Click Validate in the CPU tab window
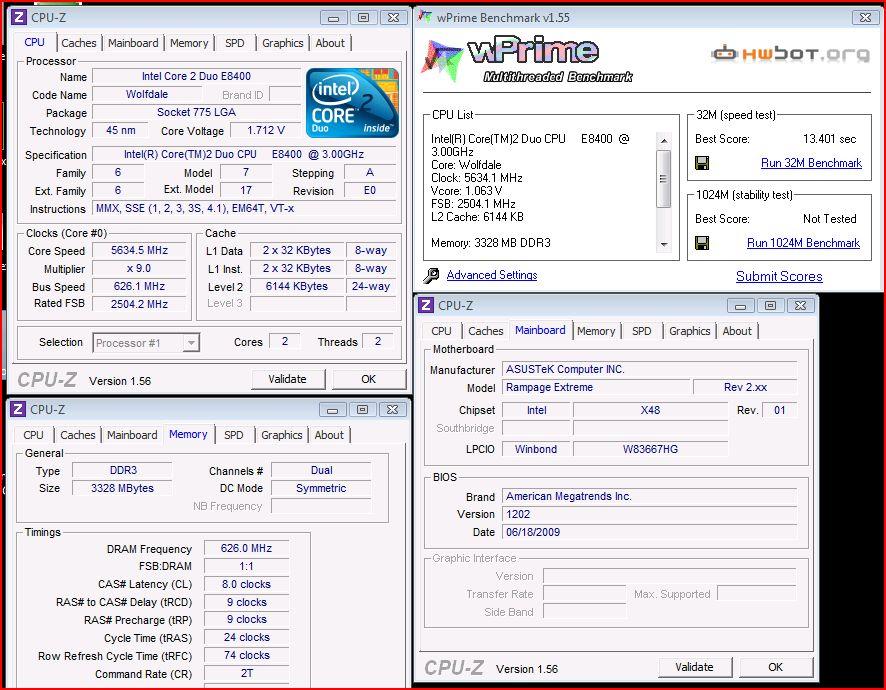The width and height of the screenshot is (886, 690). [288, 379]
